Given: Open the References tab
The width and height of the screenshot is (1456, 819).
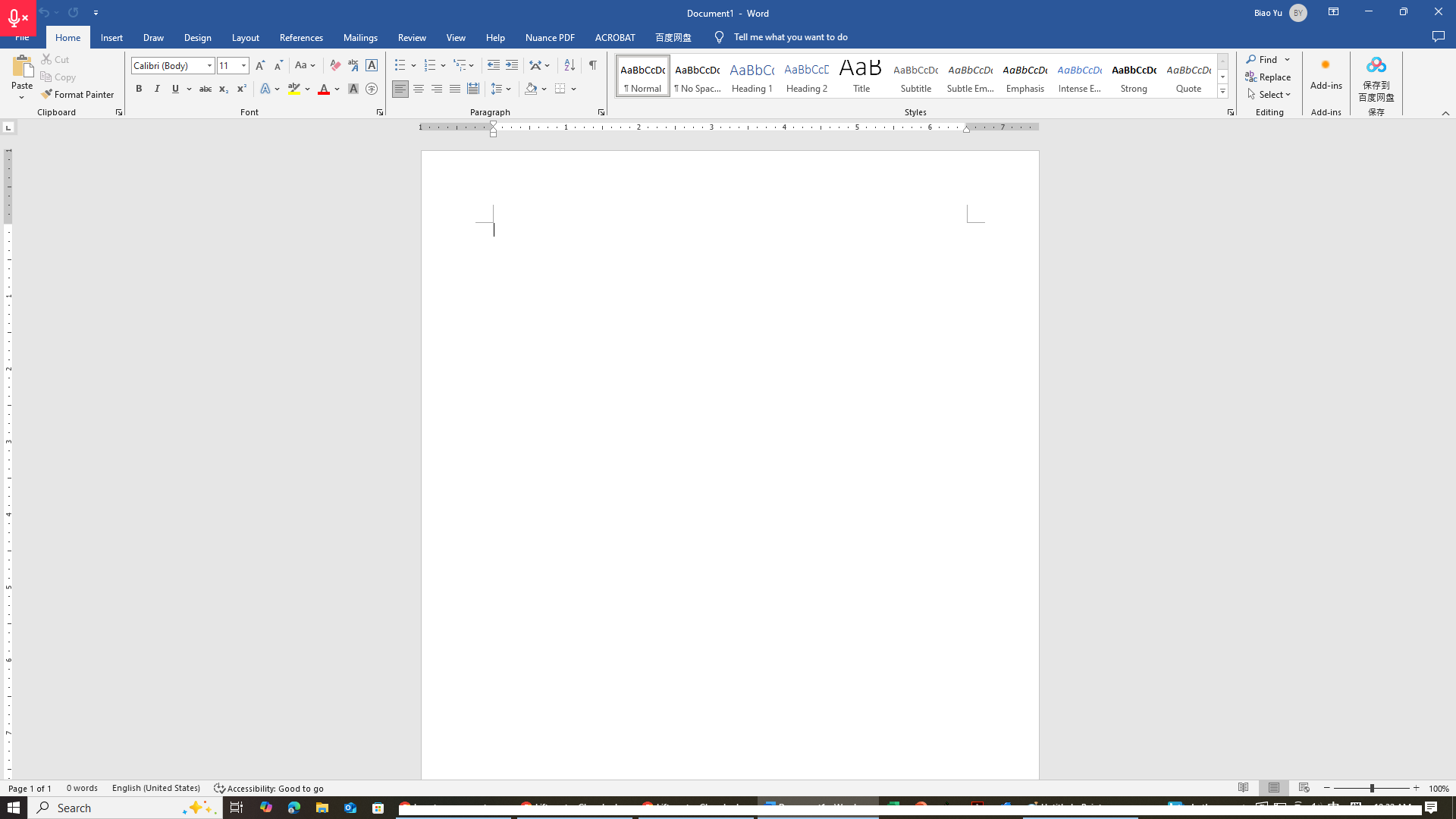Looking at the screenshot, I should coord(301,37).
